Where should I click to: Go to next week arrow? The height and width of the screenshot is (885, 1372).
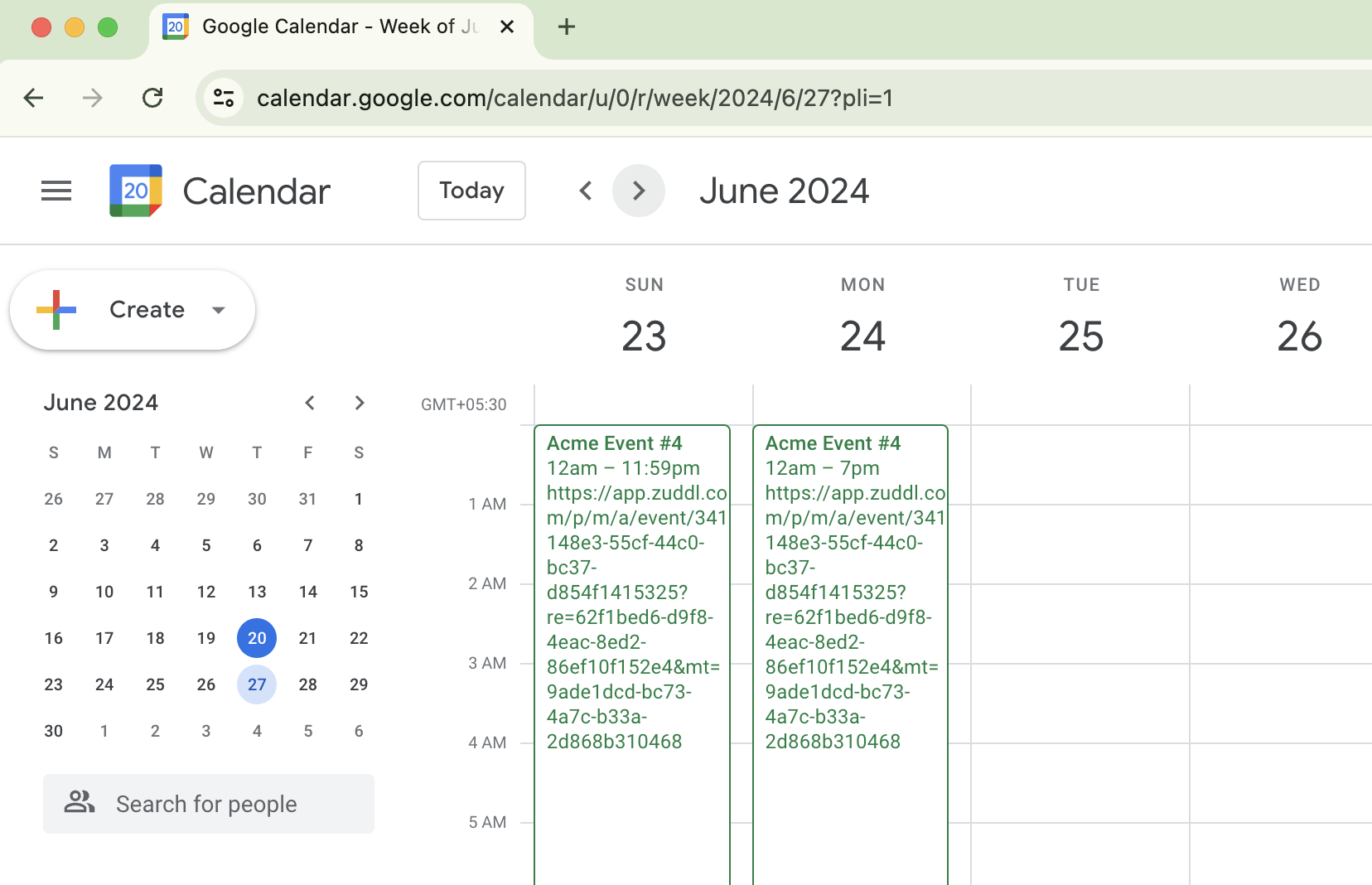click(638, 191)
